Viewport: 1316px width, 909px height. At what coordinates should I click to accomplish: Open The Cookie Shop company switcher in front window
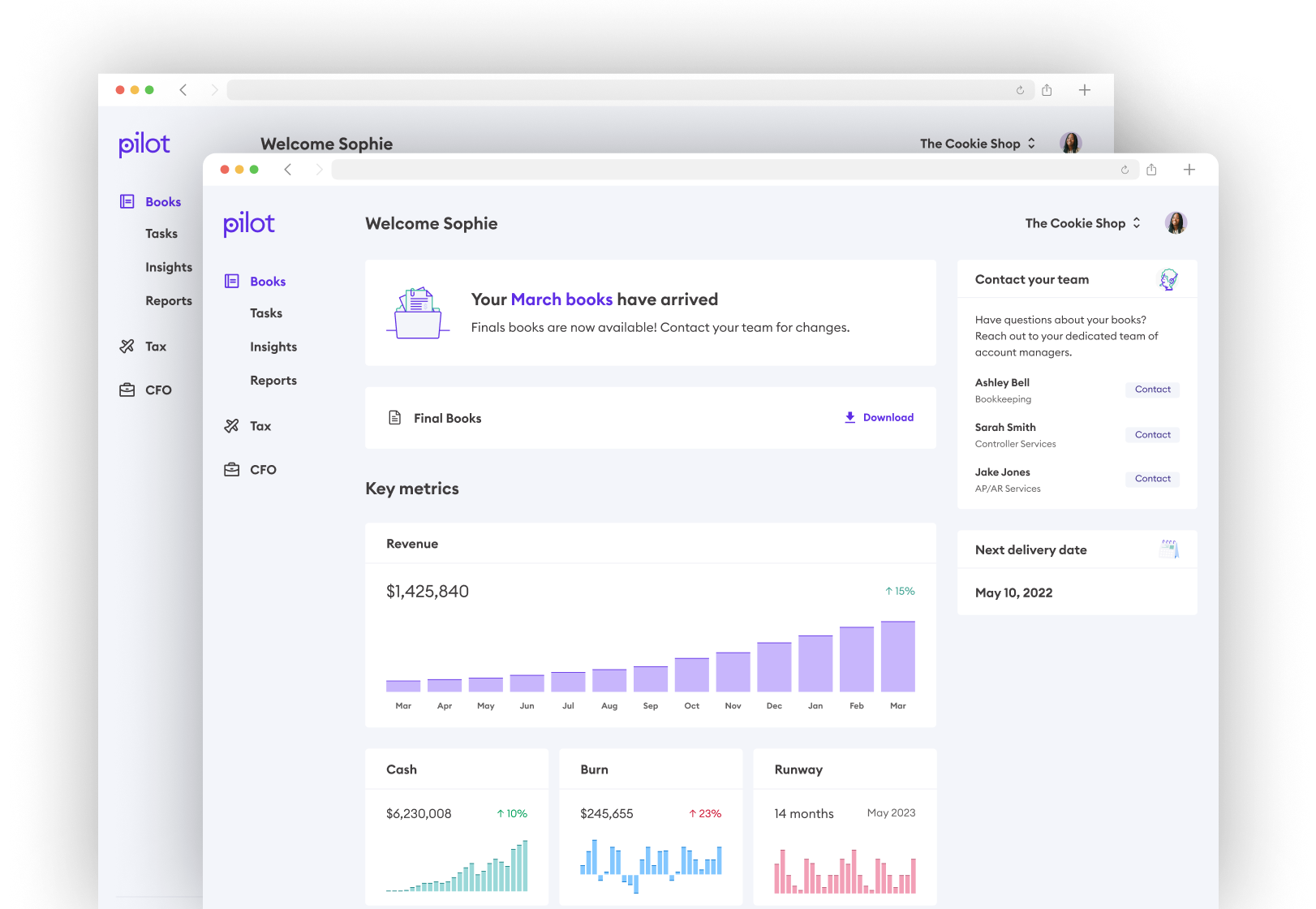[x=1083, y=223]
